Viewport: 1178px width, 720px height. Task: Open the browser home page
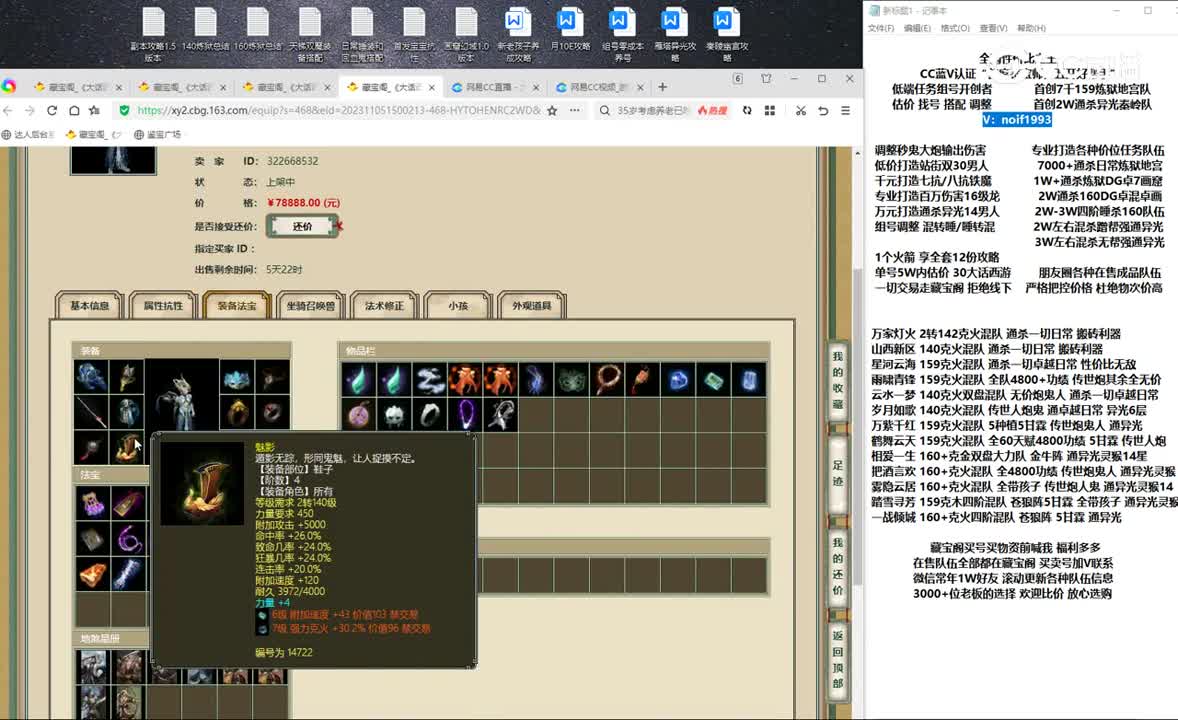click(x=74, y=110)
